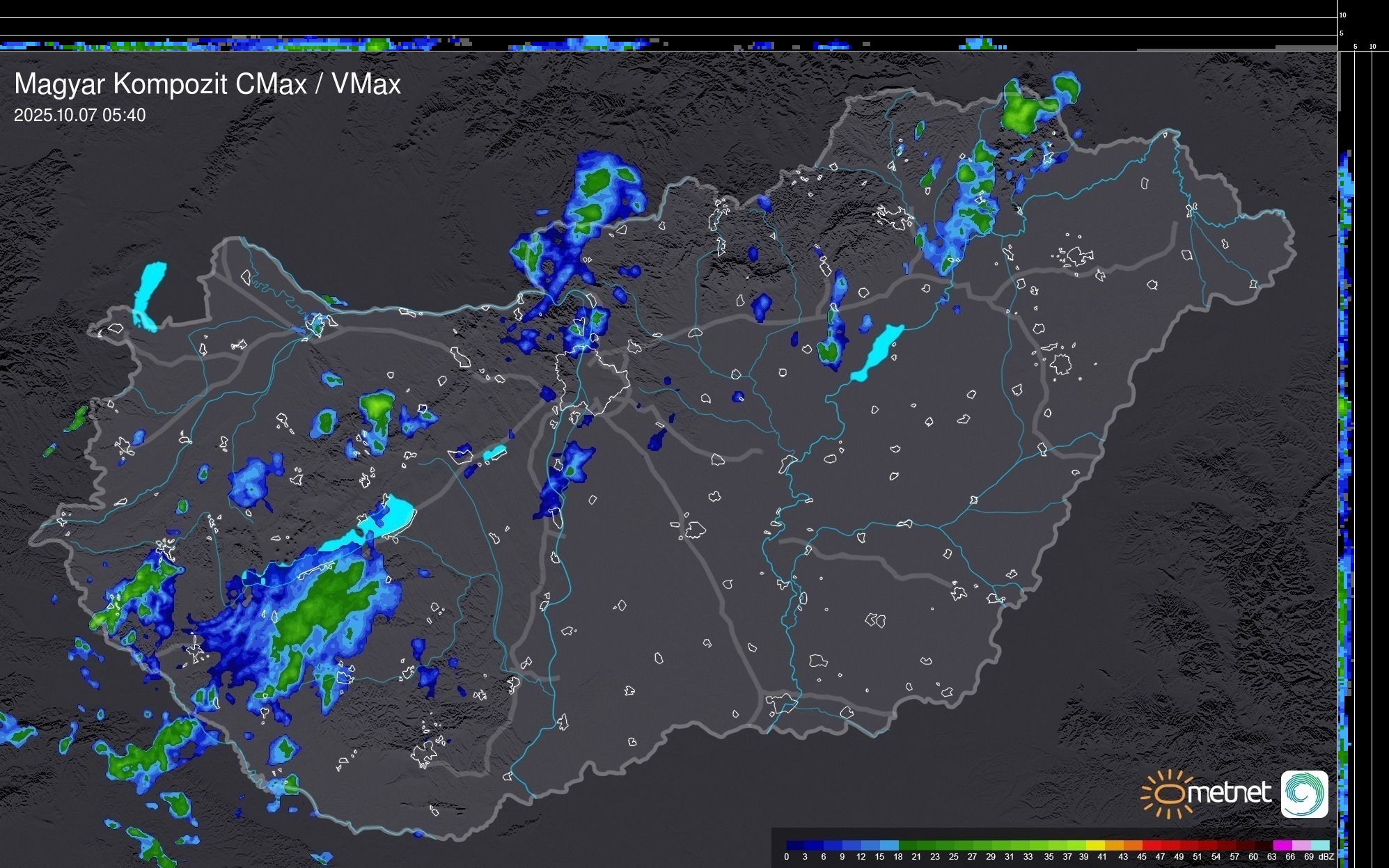Click the metnet wordmark text
The height and width of the screenshot is (868, 1389).
(x=1229, y=793)
